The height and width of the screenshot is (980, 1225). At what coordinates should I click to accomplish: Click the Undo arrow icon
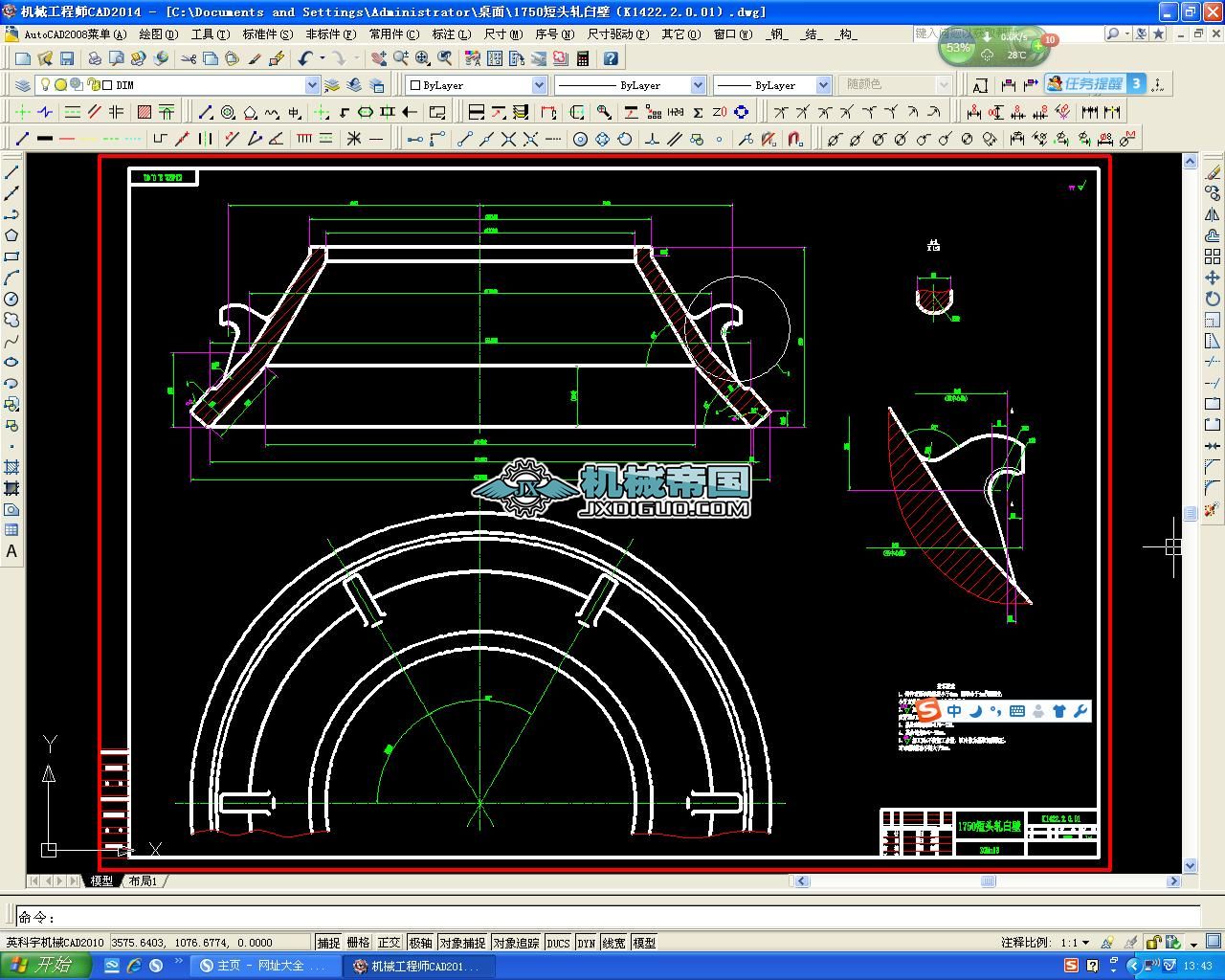pyautogui.click(x=305, y=59)
